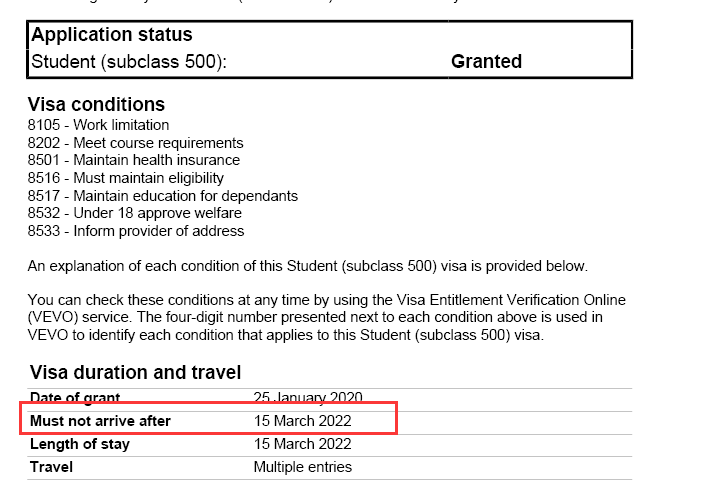Screen dimensions: 713x495
Task: Select the "Multiple entries" value
Action: pos(302,467)
